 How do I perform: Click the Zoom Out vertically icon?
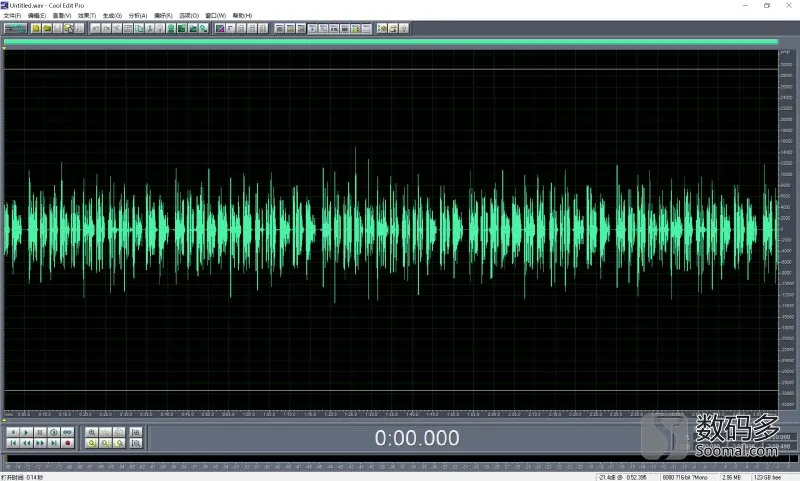(x=136, y=443)
